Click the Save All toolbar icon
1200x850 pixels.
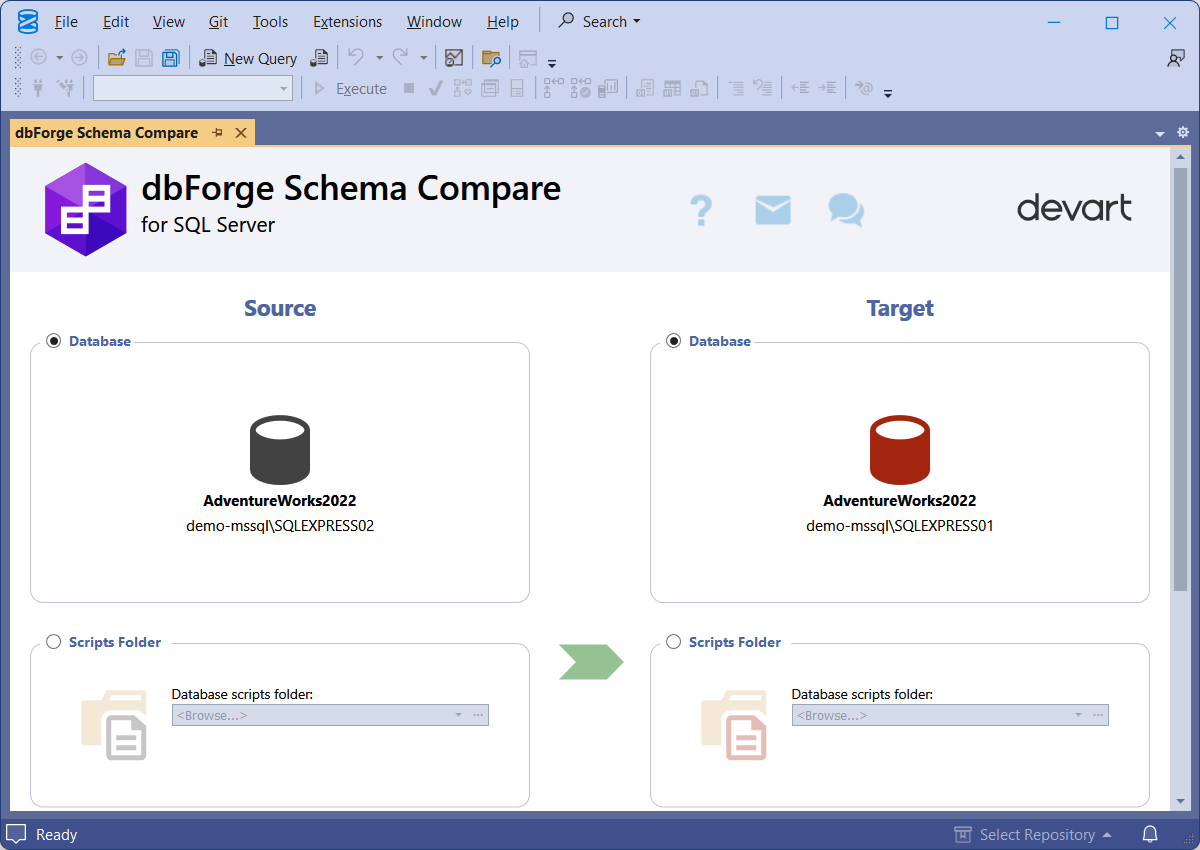[x=171, y=57]
